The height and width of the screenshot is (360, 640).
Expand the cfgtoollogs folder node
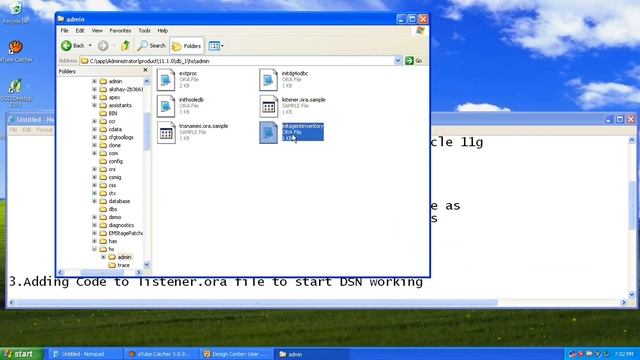[94, 137]
